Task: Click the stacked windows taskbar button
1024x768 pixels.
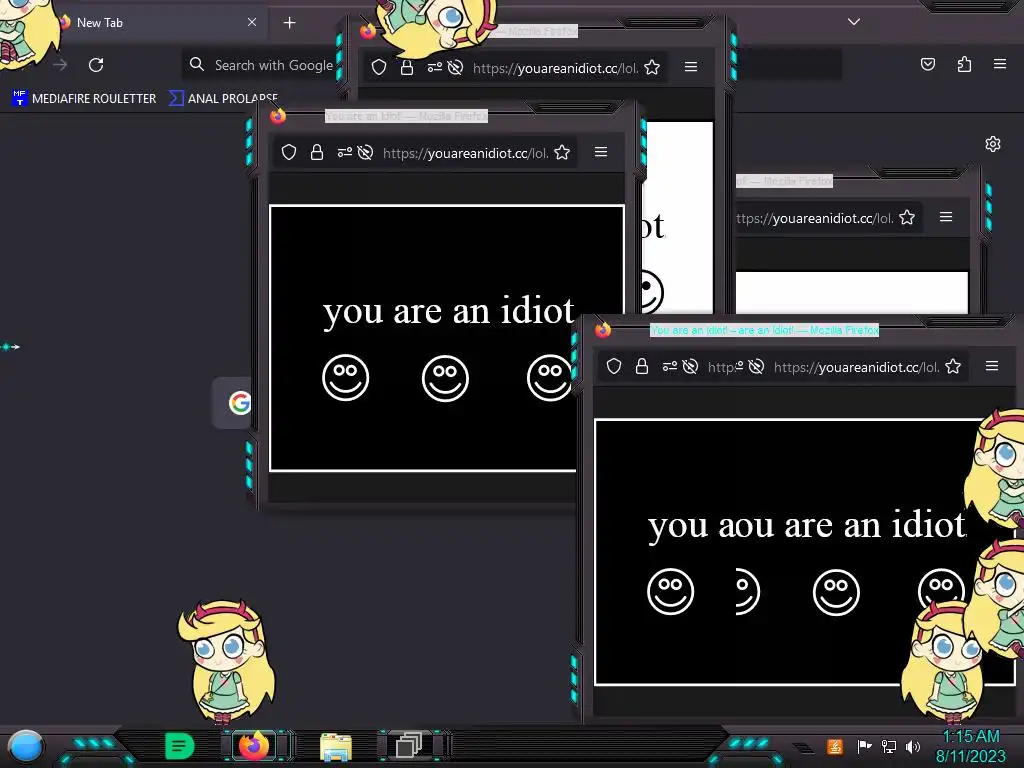Action: tap(409, 746)
